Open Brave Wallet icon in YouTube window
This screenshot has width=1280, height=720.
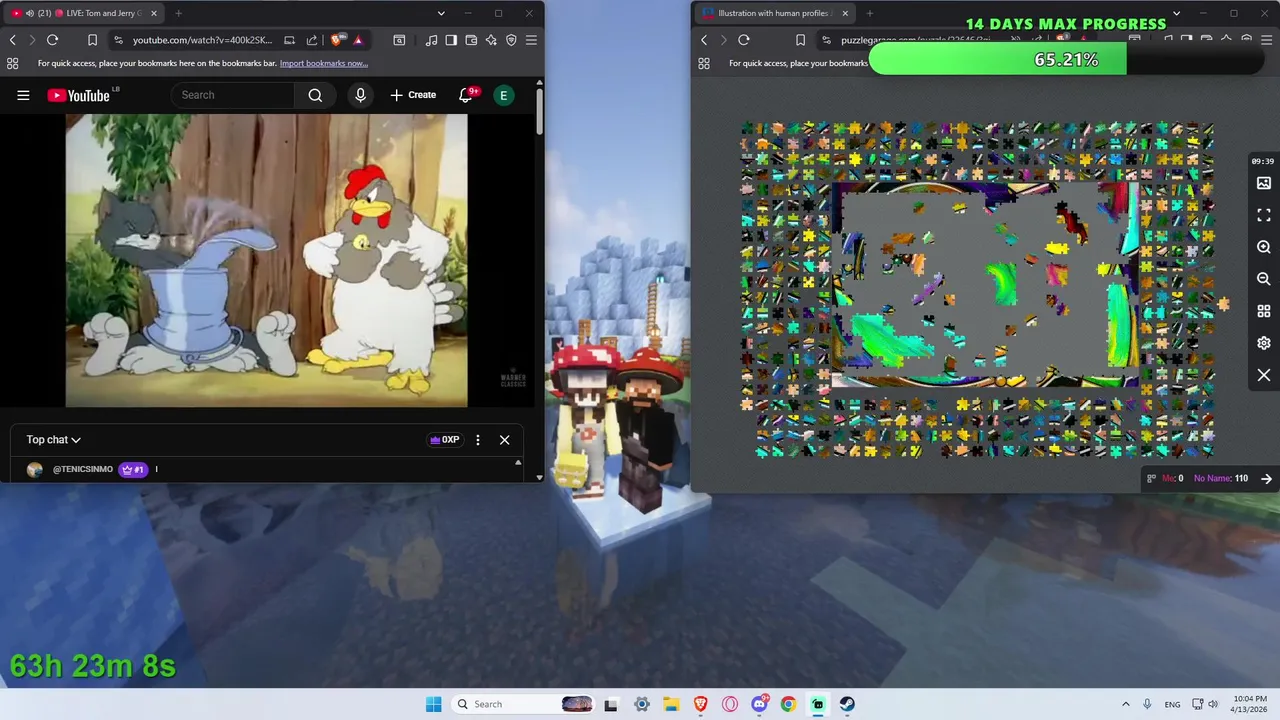pos(471,40)
